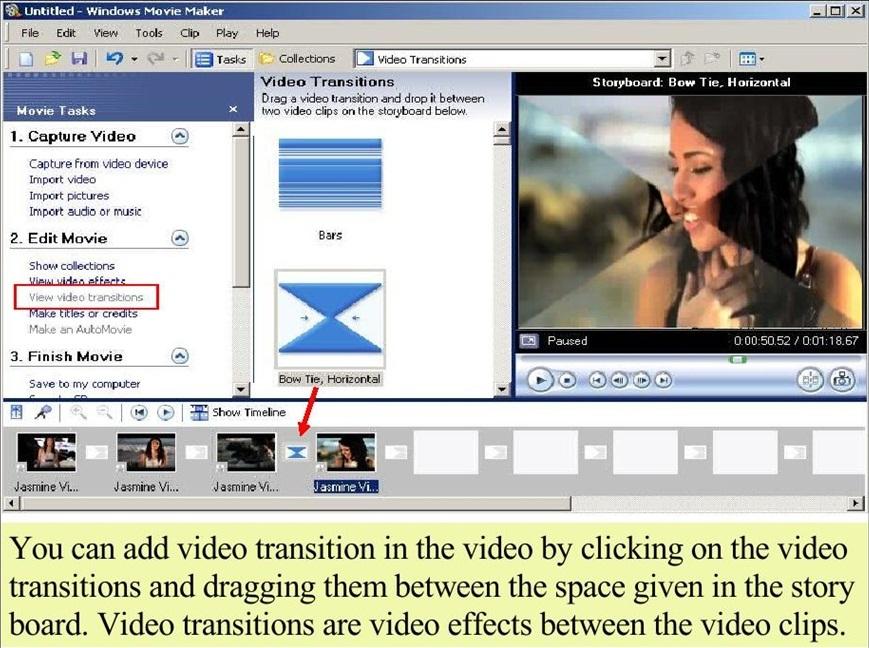Image resolution: width=869 pixels, height=648 pixels.
Task: Click the full screen icon beside Paused
Action: pos(529,341)
